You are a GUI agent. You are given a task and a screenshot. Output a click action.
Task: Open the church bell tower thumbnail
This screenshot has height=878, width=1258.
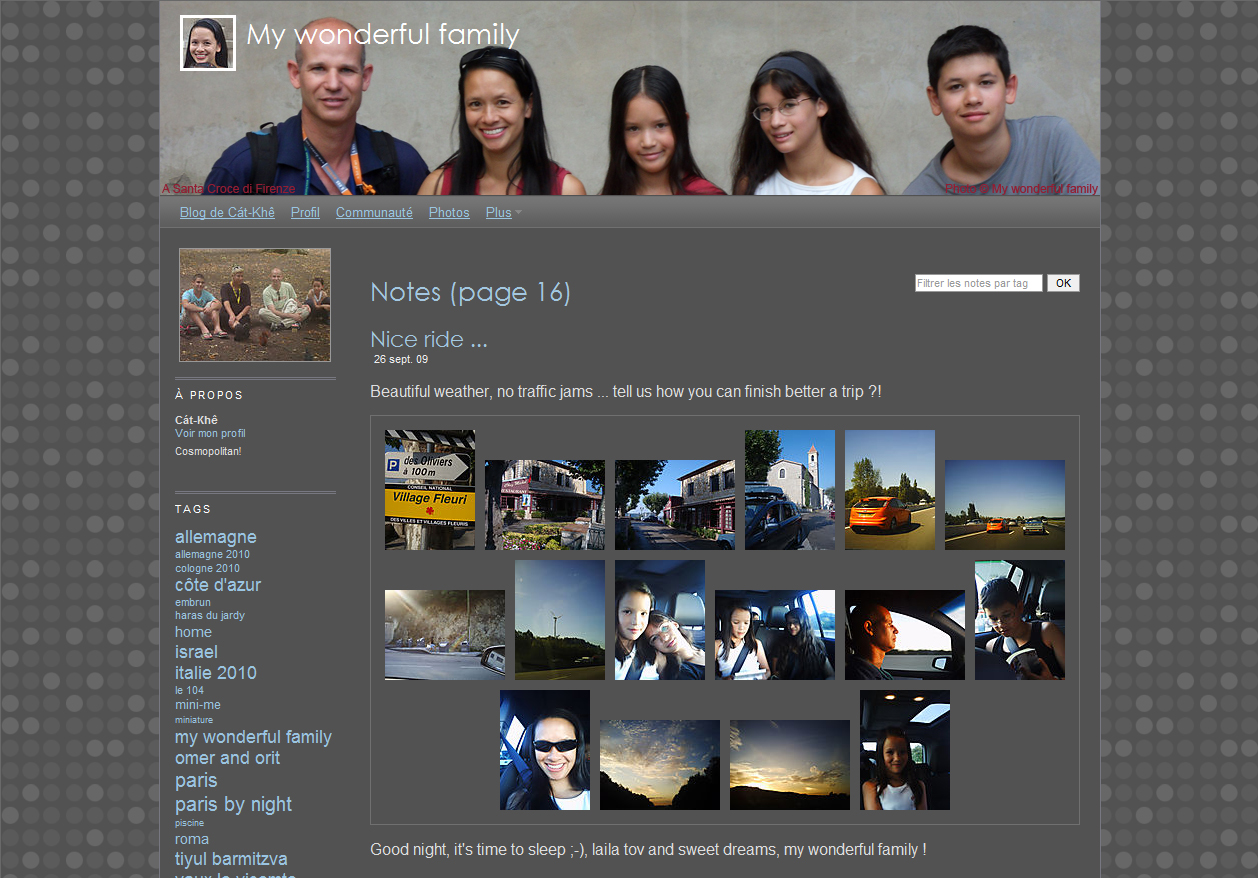click(x=790, y=490)
